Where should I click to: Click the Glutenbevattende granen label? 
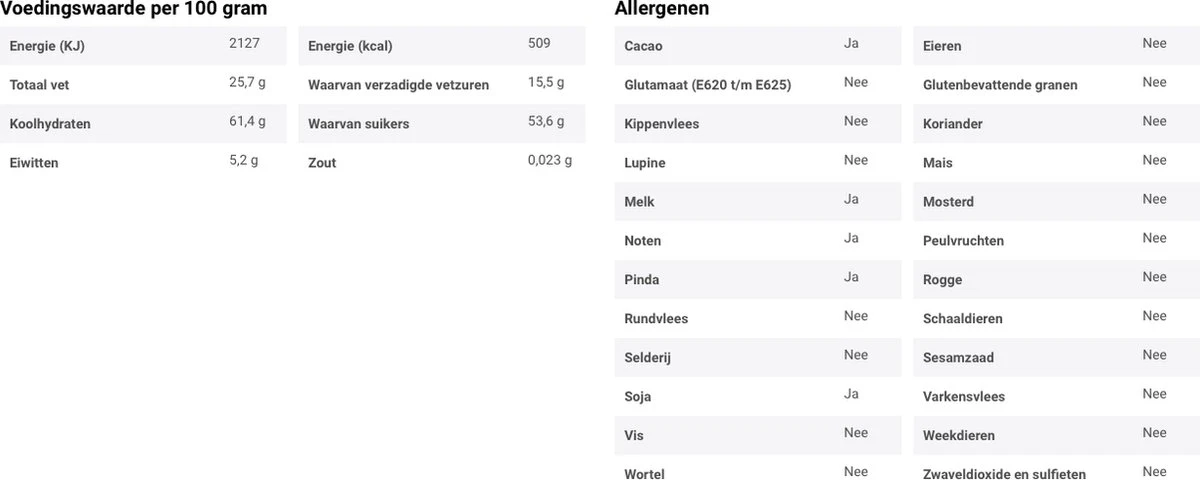tap(1000, 85)
